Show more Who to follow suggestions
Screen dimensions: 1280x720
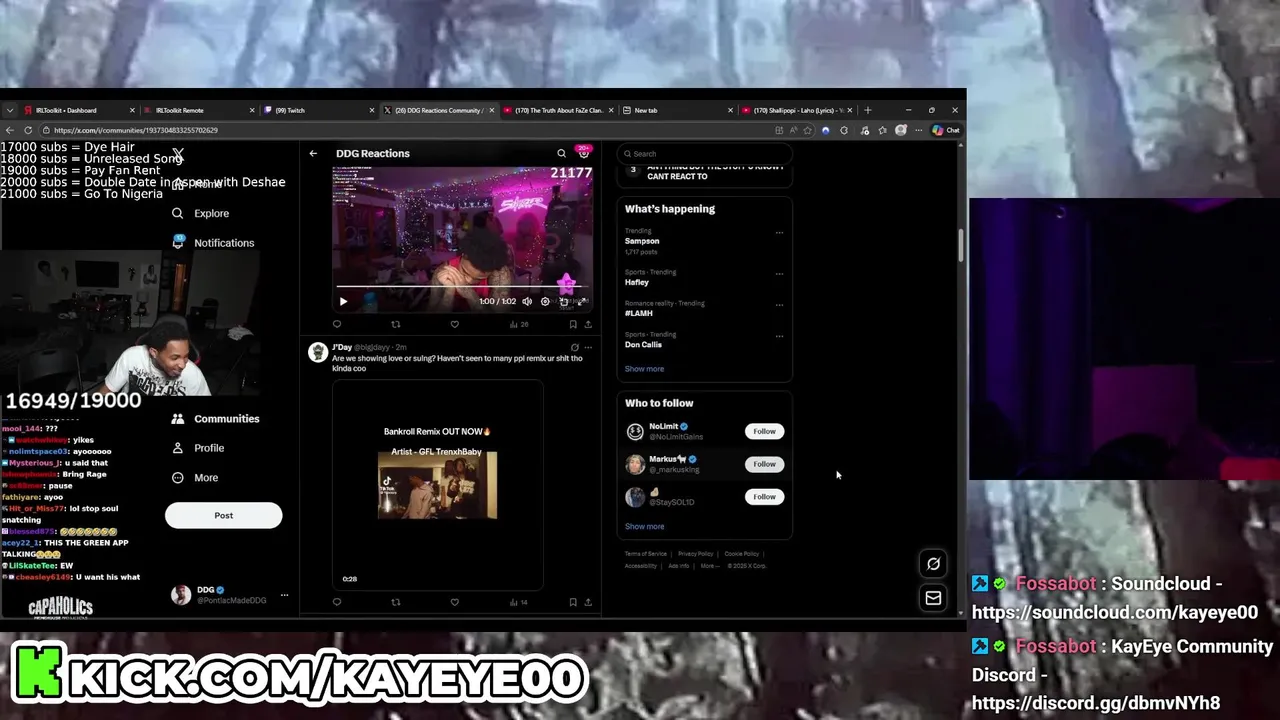pos(644,526)
